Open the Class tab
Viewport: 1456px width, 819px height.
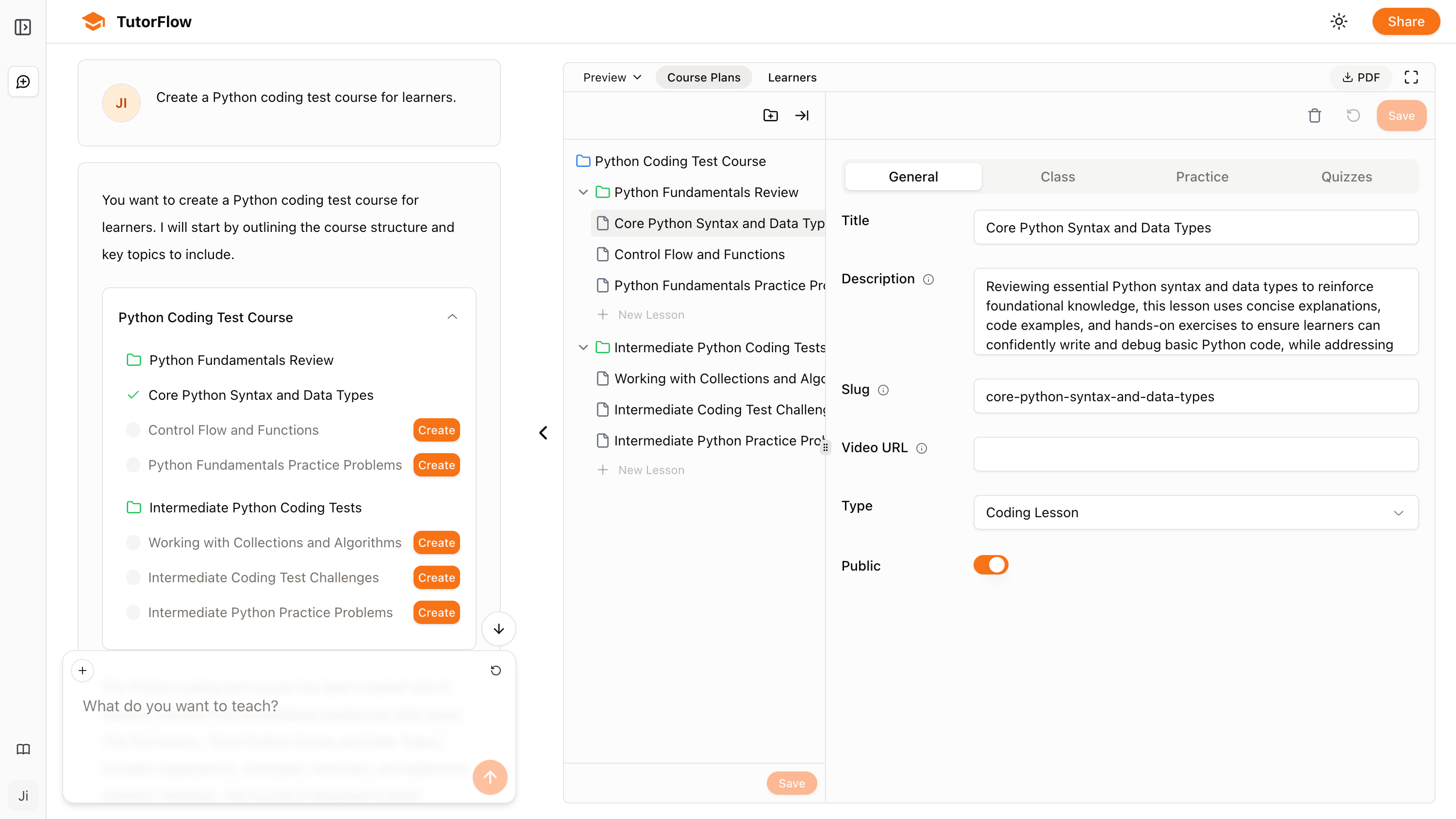(1058, 177)
